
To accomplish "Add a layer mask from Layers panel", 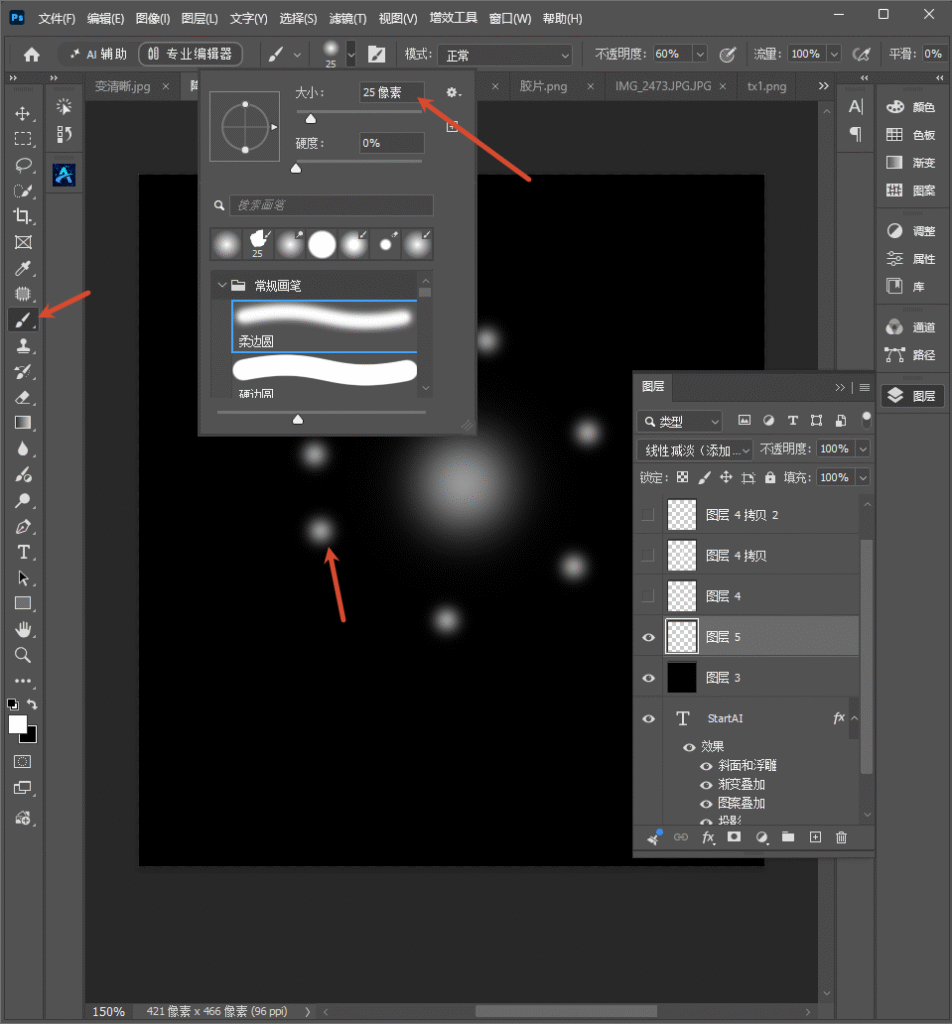I will click(x=734, y=837).
